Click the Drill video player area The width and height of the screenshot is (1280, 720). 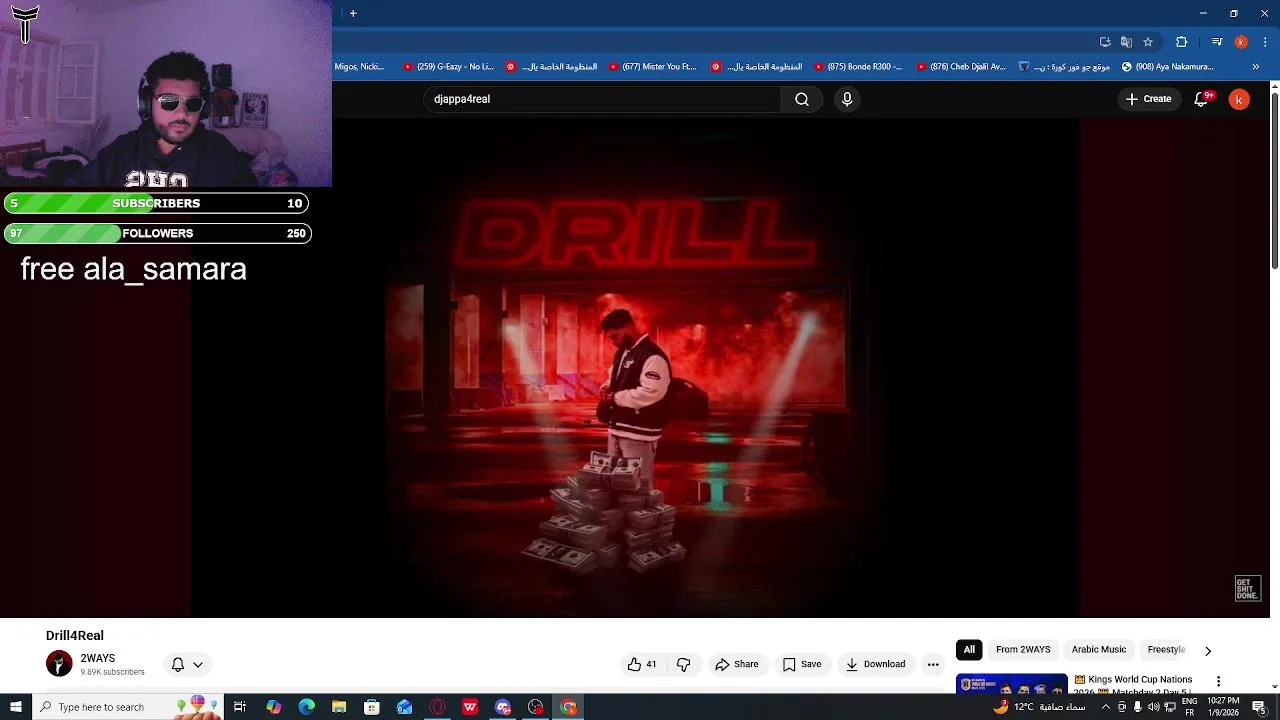pos(636,368)
